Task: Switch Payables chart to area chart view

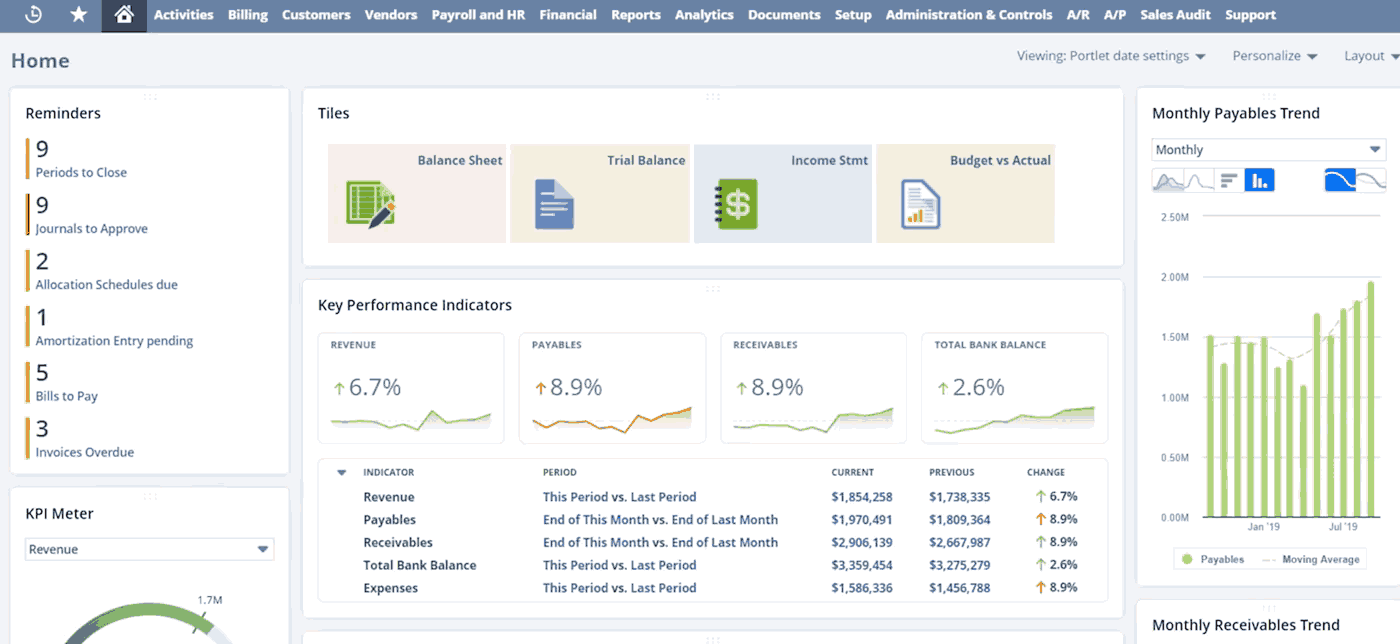Action: [x=1168, y=181]
